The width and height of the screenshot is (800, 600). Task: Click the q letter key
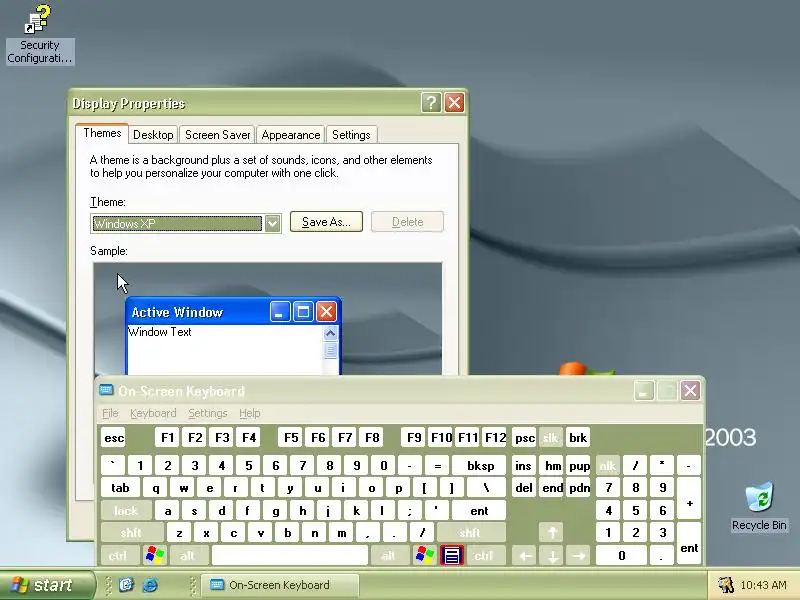click(155, 488)
